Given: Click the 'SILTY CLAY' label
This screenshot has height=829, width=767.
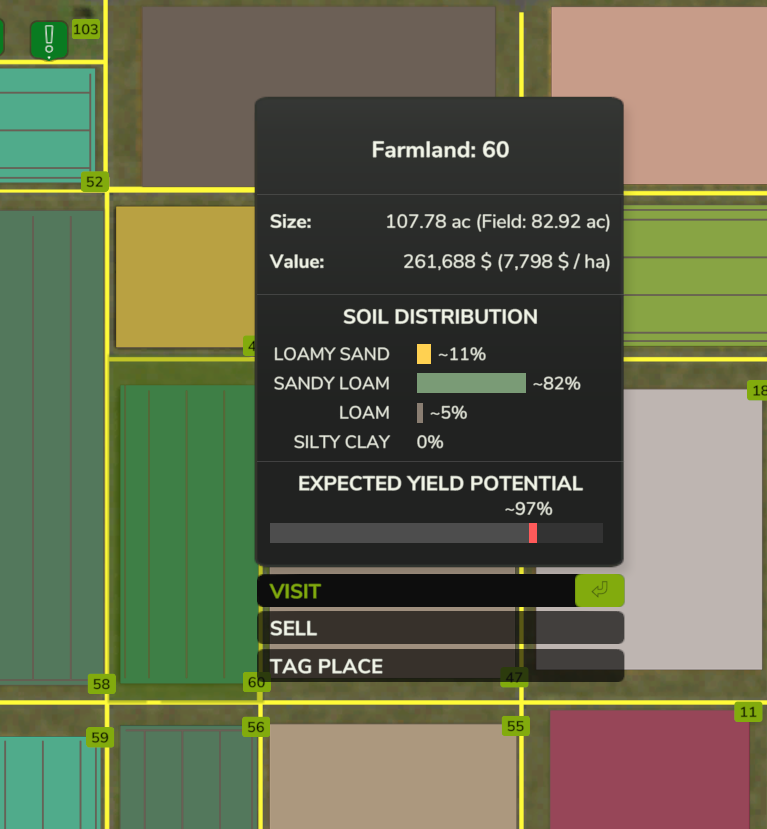Looking at the screenshot, I should point(342,442).
